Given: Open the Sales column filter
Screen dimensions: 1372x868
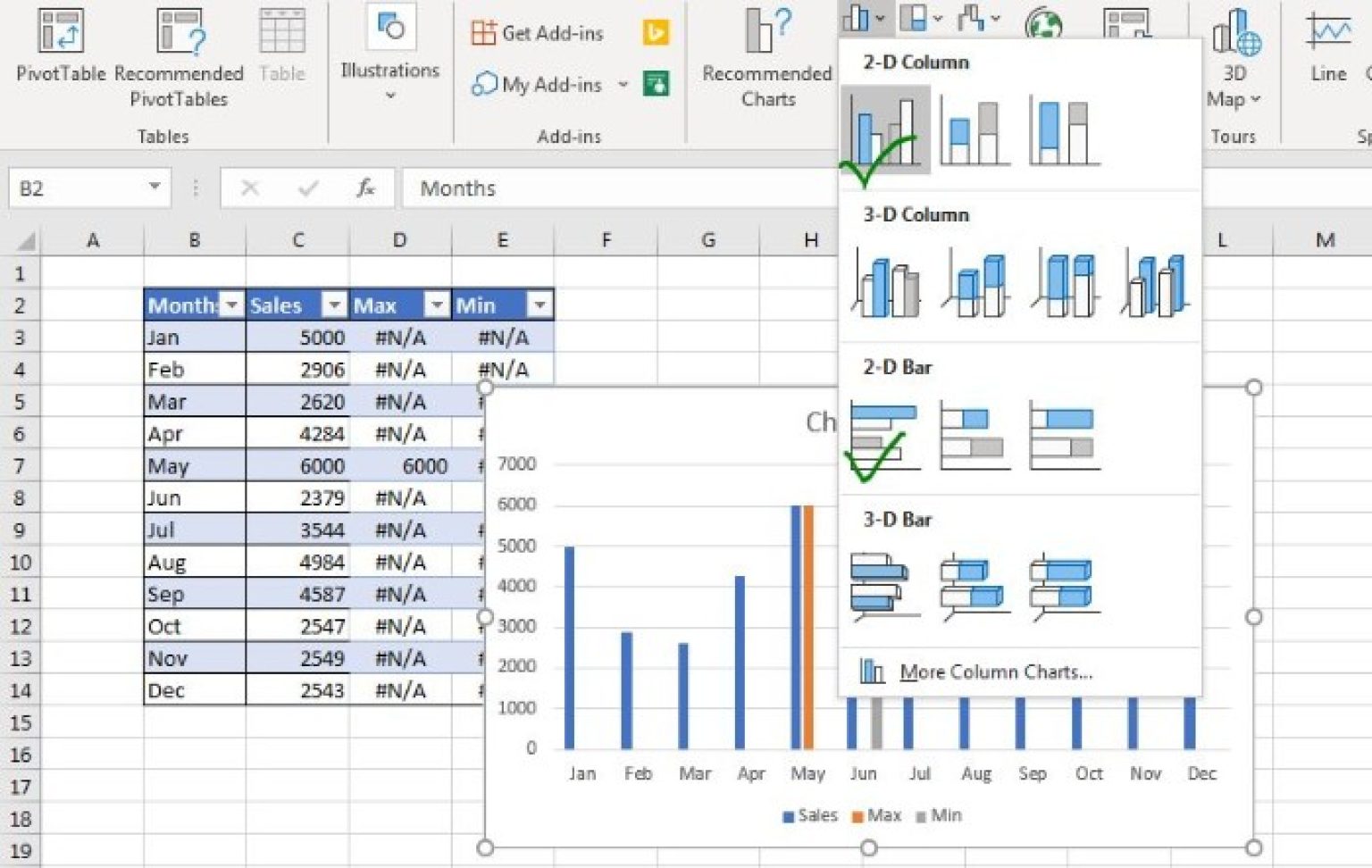Looking at the screenshot, I should (334, 305).
